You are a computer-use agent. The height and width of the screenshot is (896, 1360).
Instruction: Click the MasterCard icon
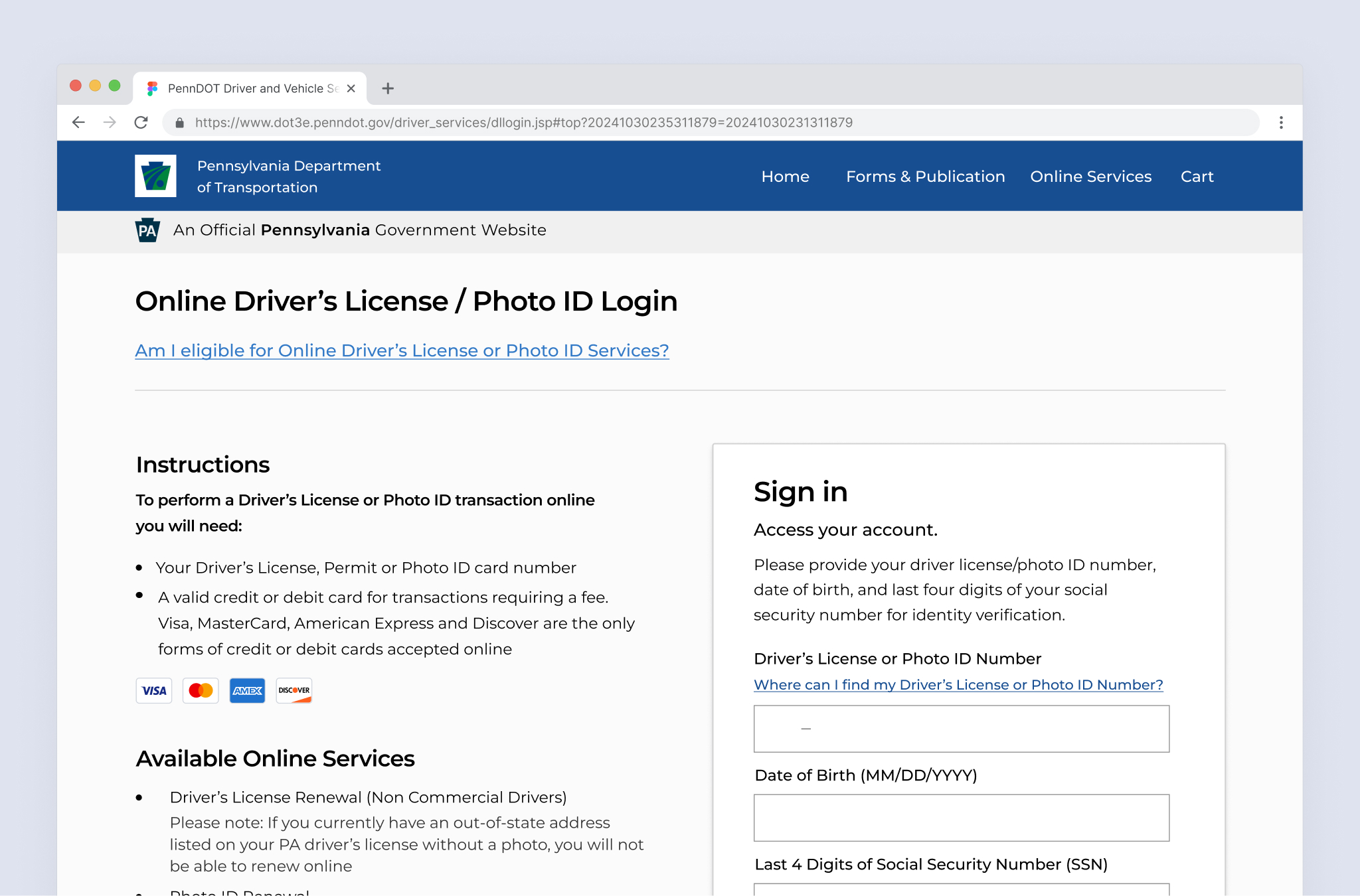click(201, 690)
